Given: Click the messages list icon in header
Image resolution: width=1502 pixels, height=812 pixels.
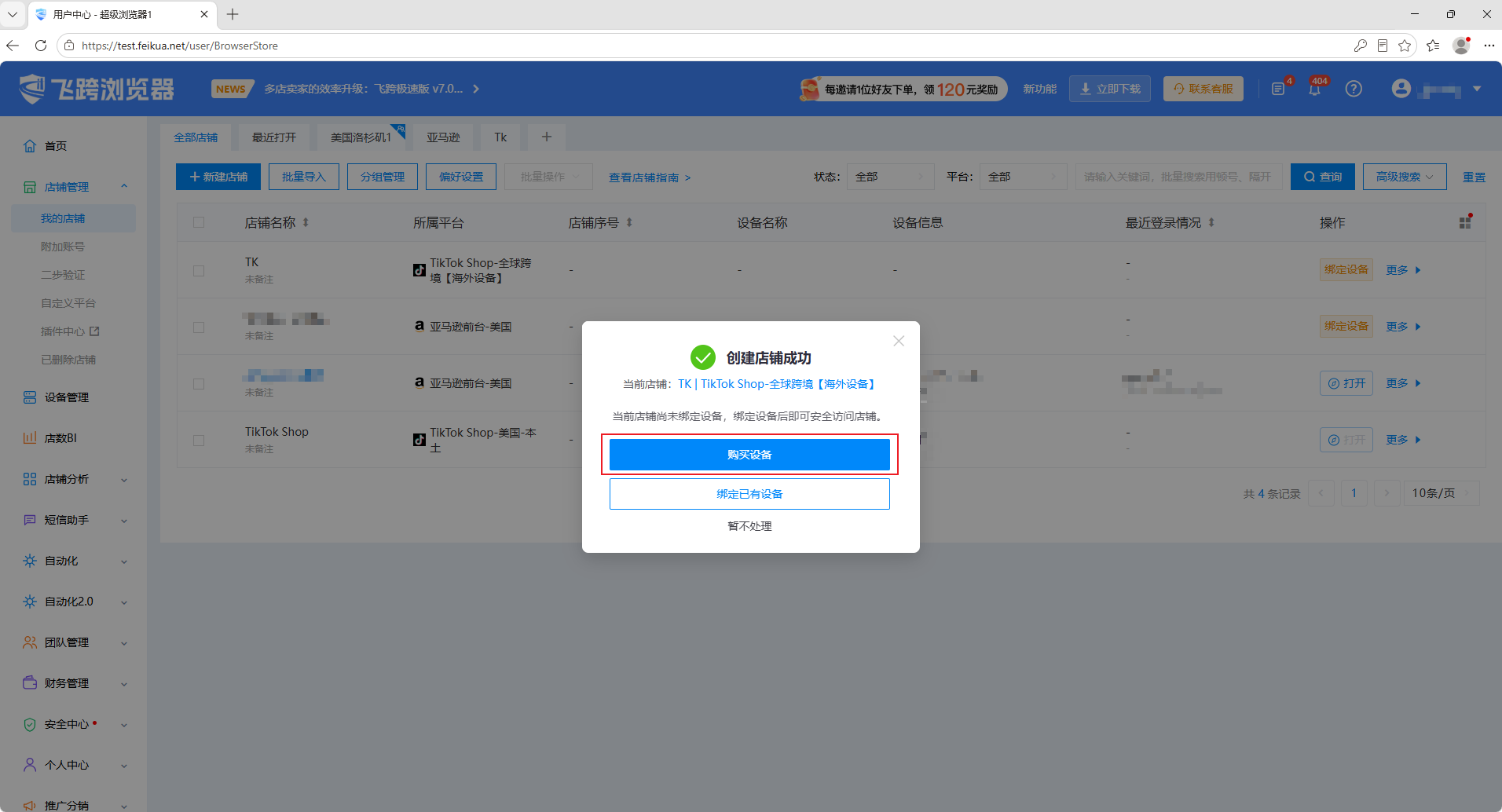Looking at the screenshot, I should (x=1278, y=90).
